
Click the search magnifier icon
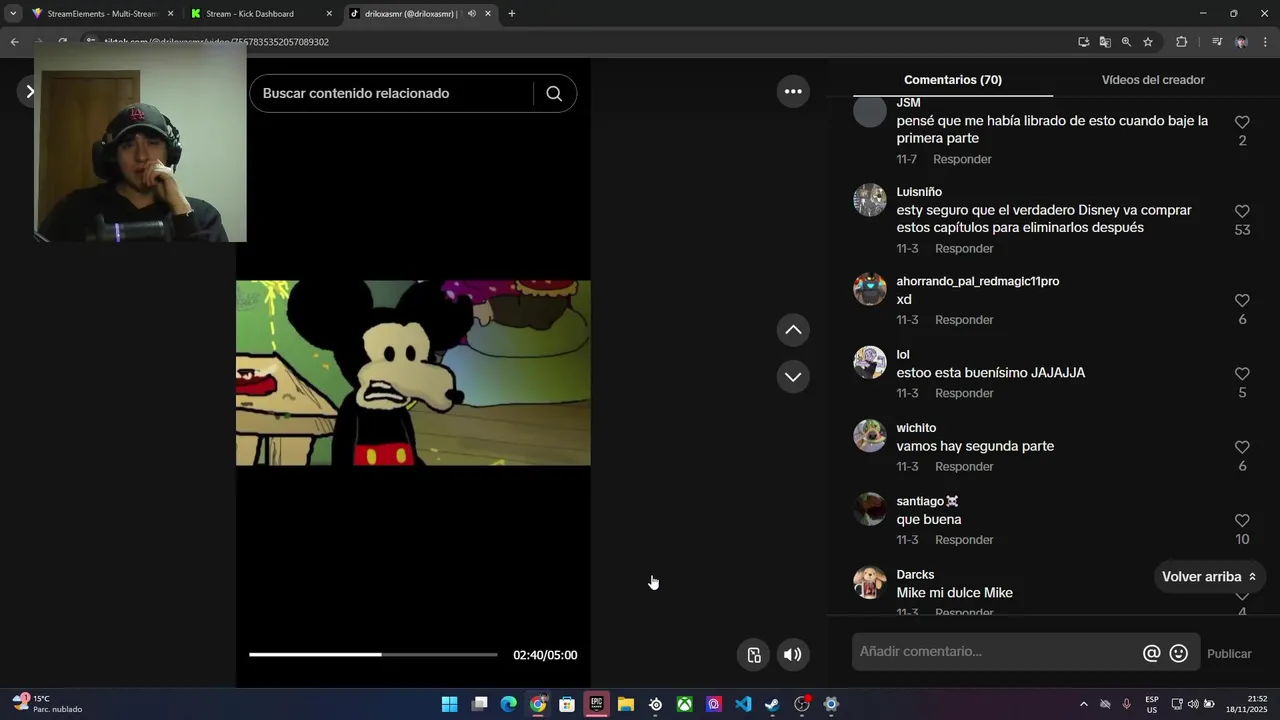554,93
